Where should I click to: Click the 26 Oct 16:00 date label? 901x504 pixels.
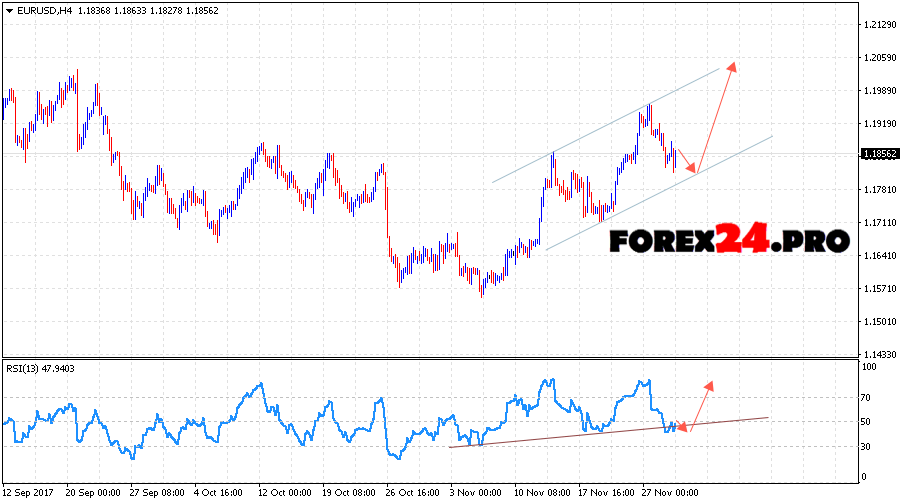pos(412,493)
